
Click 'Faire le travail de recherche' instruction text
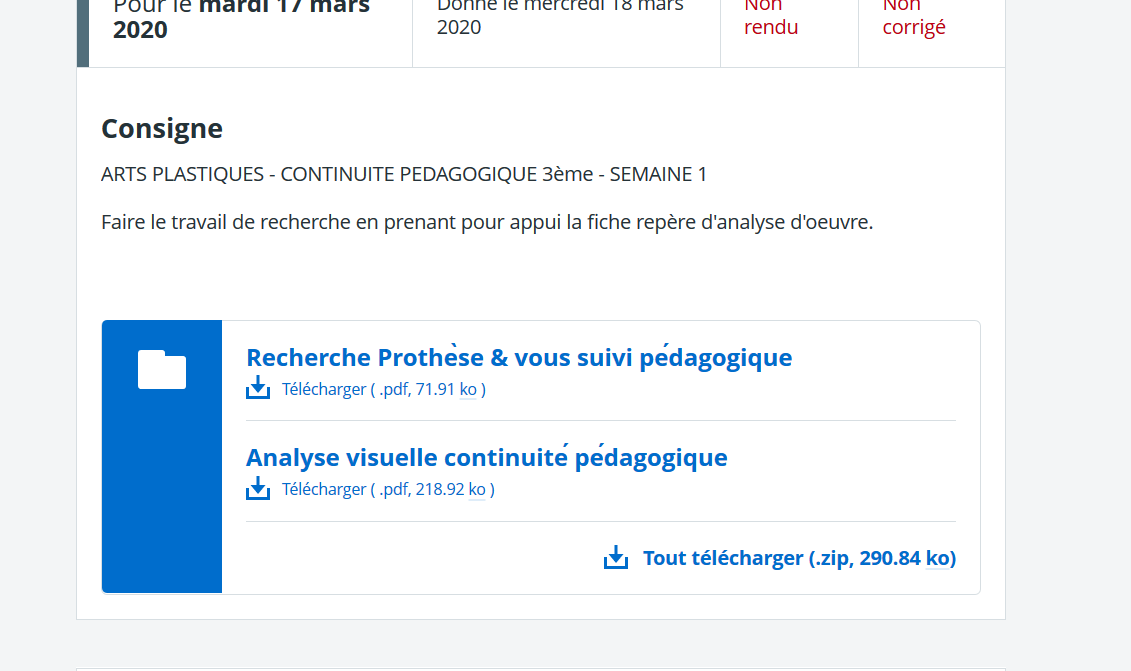pos(487,222)
